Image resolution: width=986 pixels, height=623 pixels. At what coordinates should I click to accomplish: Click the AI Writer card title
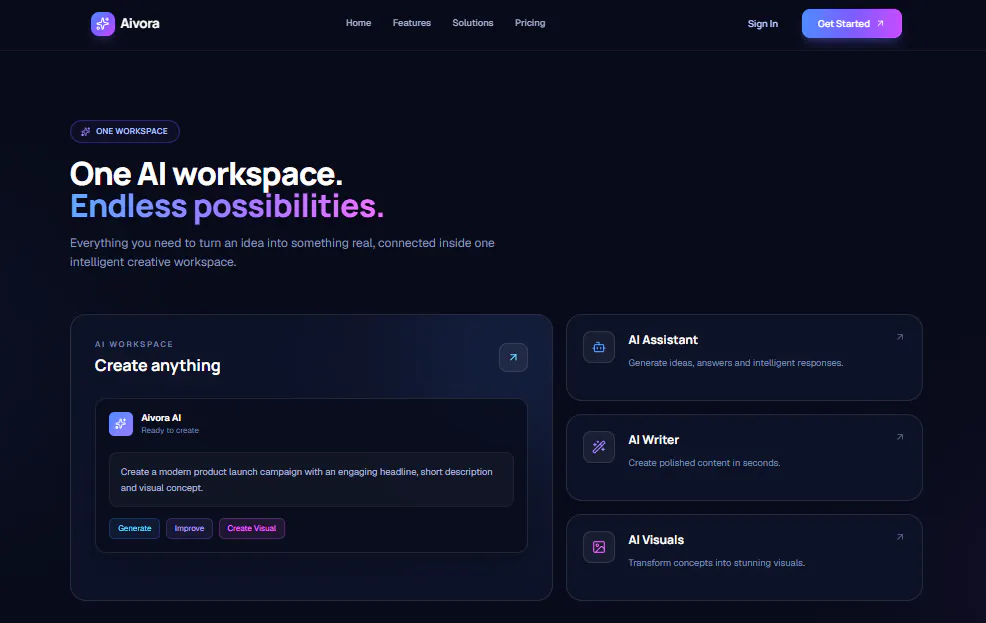coord(653,440)
